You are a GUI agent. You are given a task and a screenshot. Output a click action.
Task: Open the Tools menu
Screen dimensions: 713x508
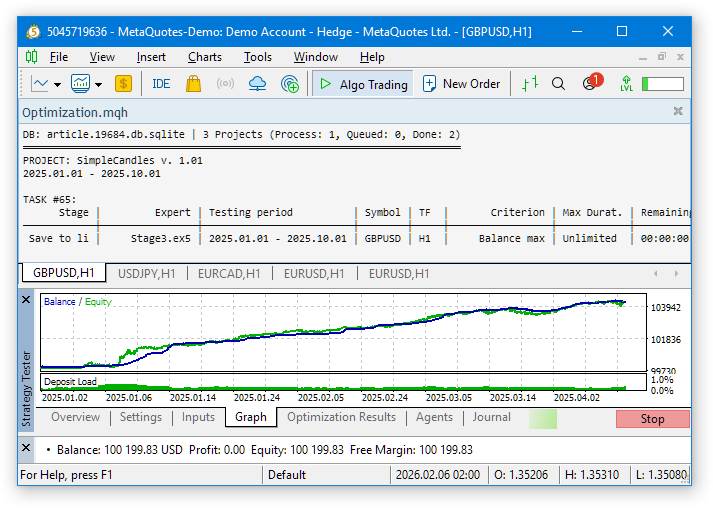(257, 57)
